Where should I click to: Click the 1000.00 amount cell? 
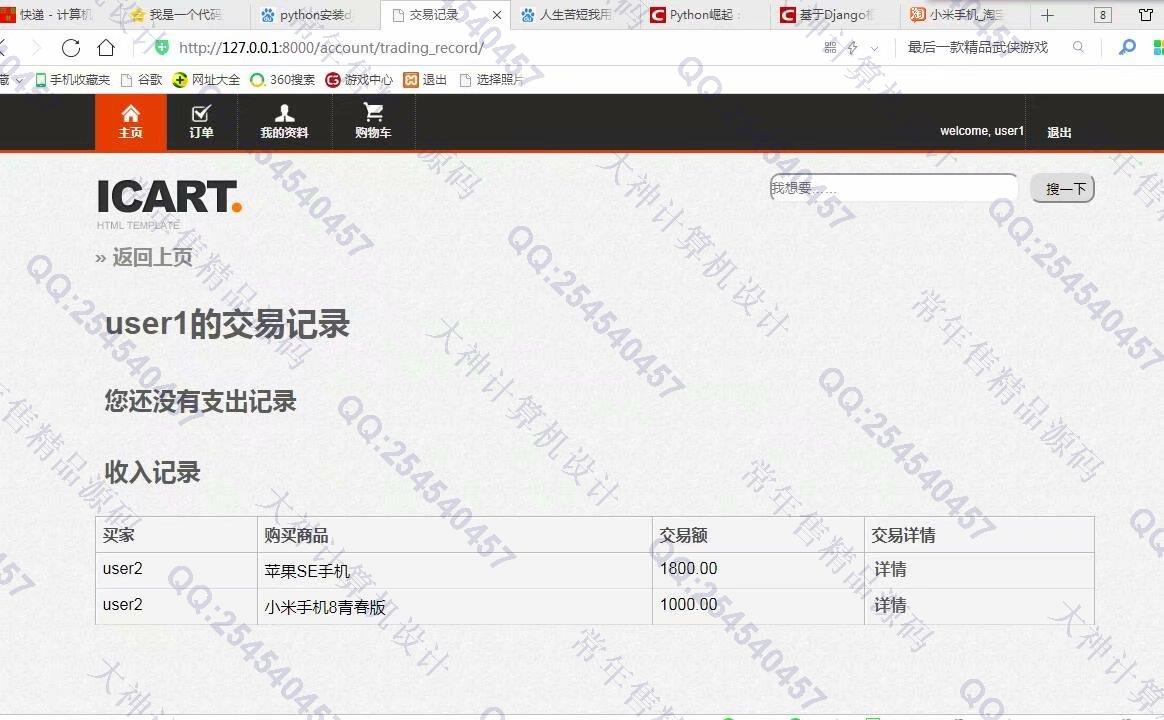[759, 606]
